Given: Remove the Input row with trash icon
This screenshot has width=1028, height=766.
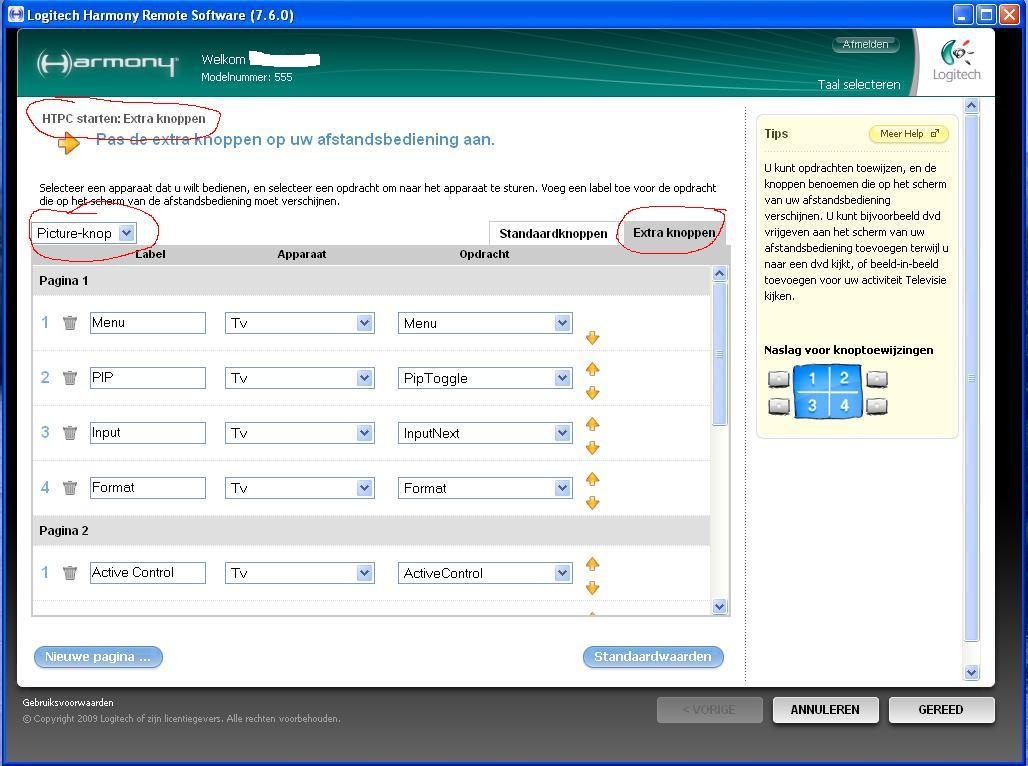Looking at the screenshot, I should pos(69,433).
